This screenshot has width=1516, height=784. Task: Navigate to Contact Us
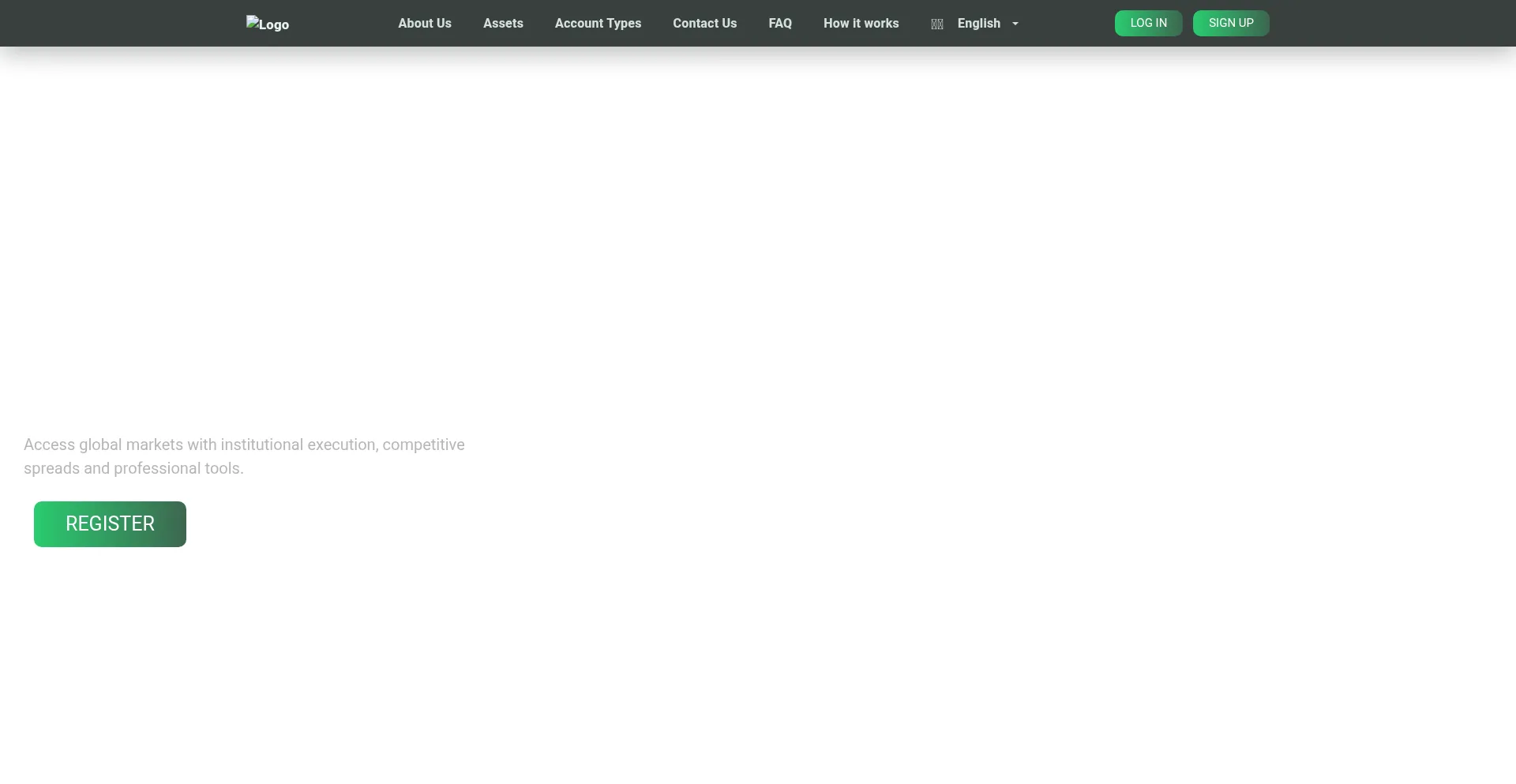704,24
